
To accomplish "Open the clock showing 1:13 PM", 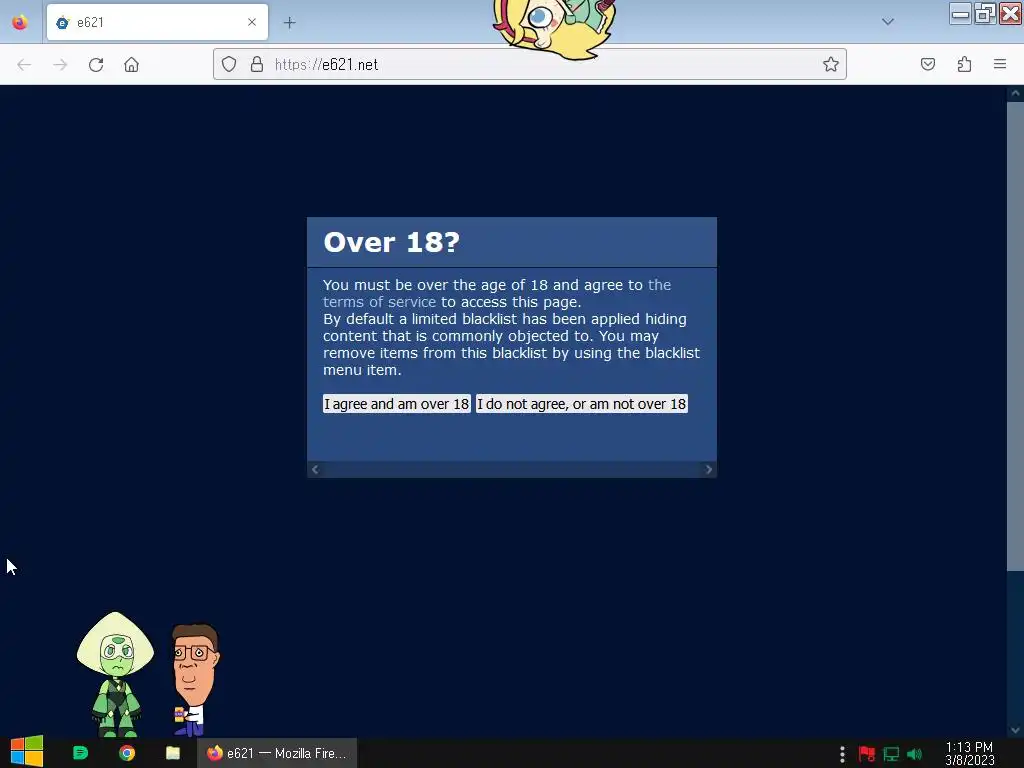I will (x=969, y=753).
